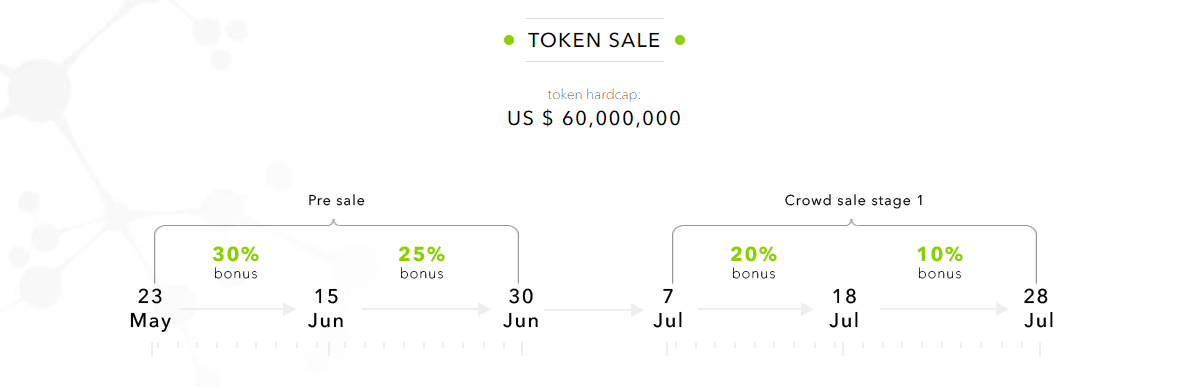
Task: Click the arrow between 23 May and 15 Jun
Action: 238,309
